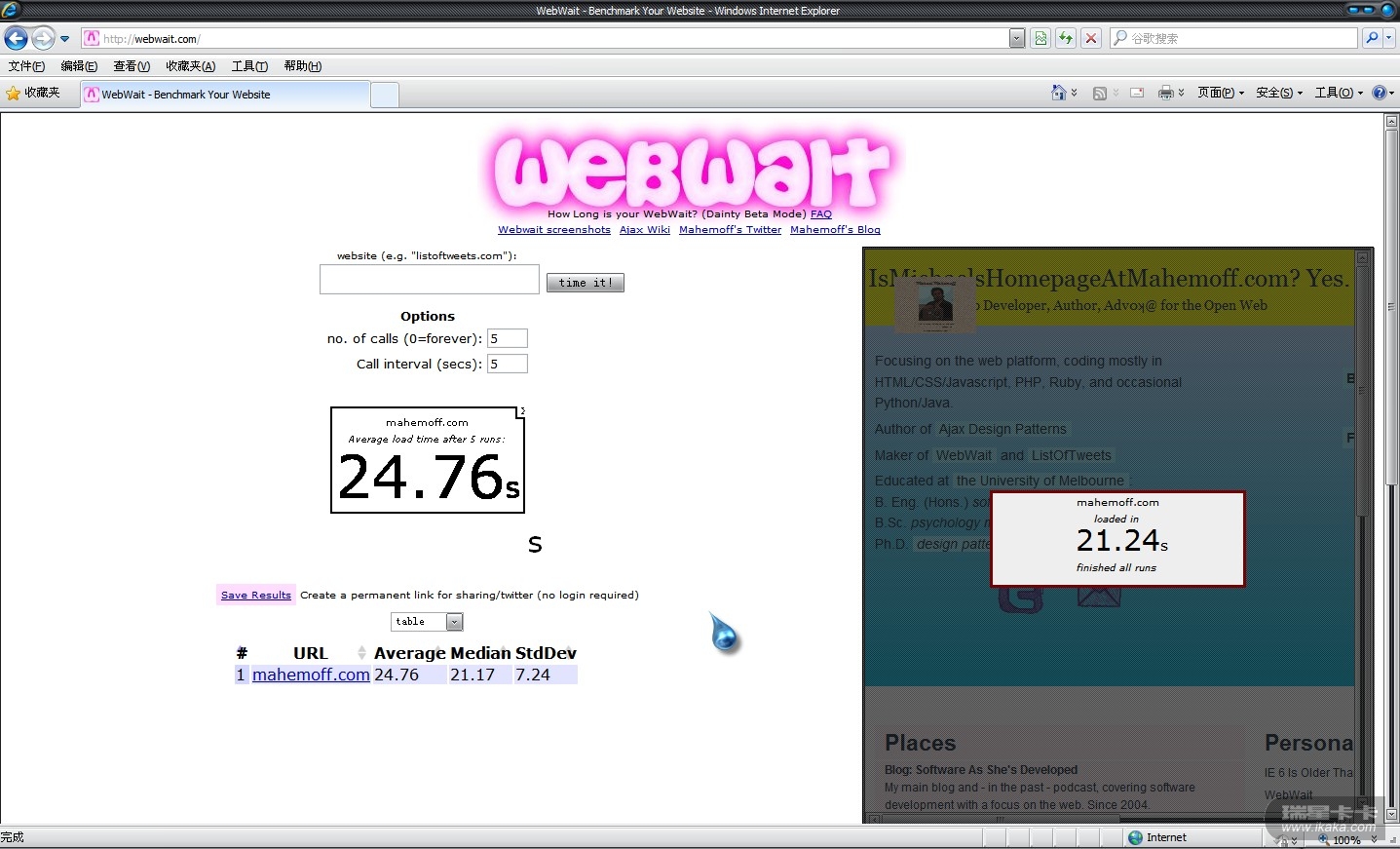Viewport: 1400px width, 849px height.
Task: Click the Call interval input field
Action: pyautogui.click(x=508, y=364)
